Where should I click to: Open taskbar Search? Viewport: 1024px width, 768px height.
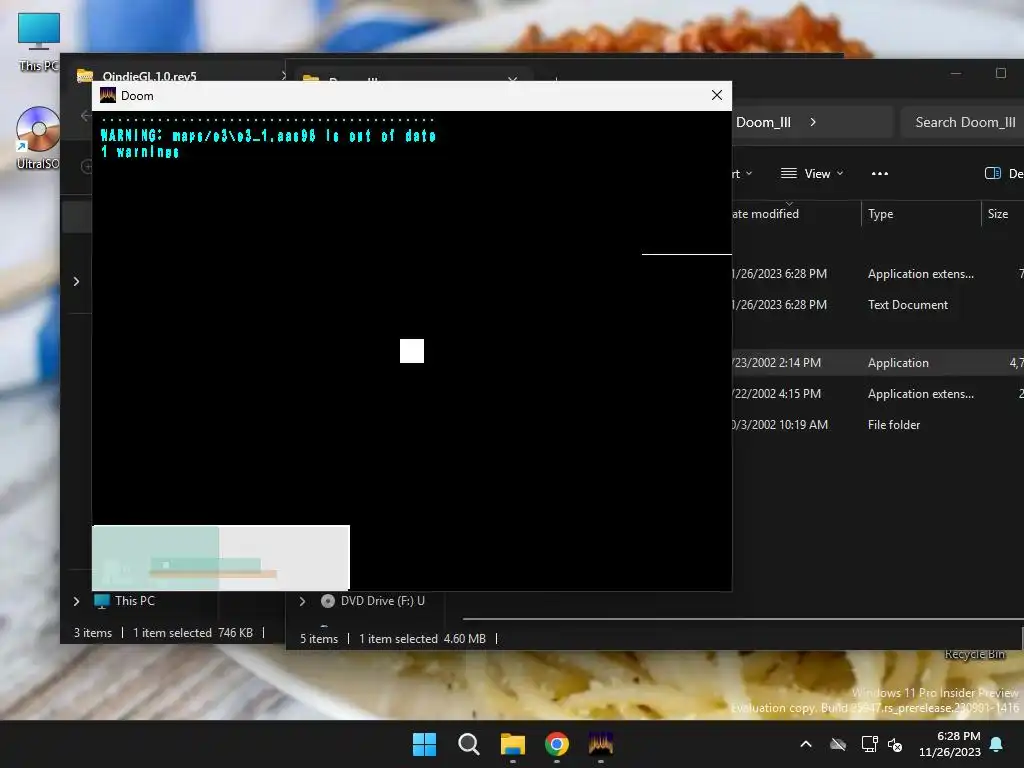click(469, 744)
